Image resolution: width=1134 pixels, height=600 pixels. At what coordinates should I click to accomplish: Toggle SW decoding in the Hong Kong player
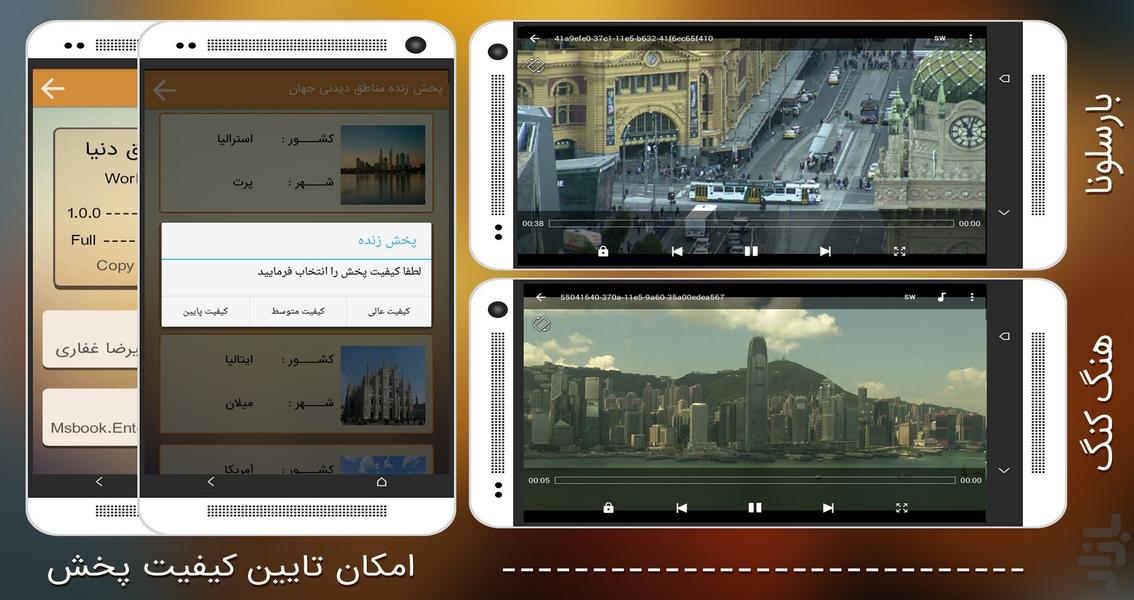pos(911,296)
